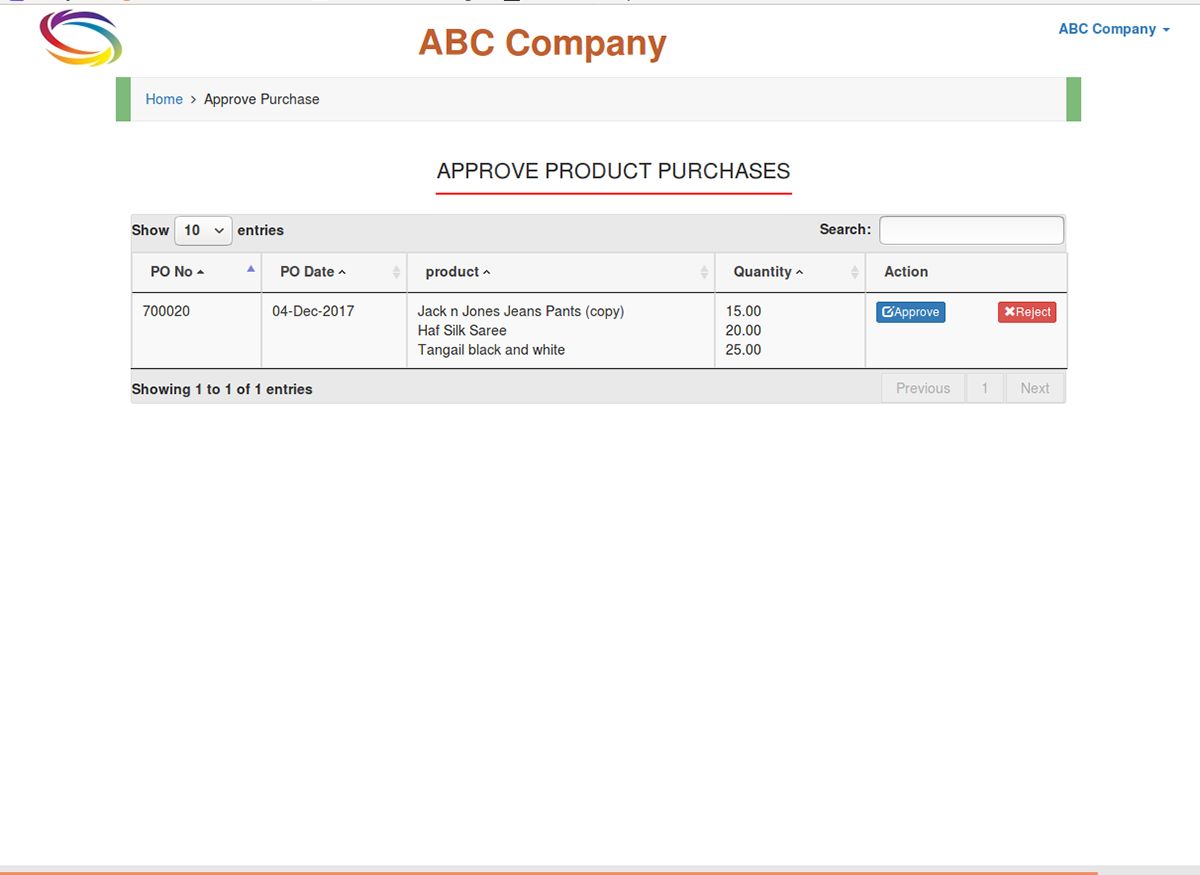Focus the table Search input field
This screenshot has width=1200, height=875.
tap(971, 230)
